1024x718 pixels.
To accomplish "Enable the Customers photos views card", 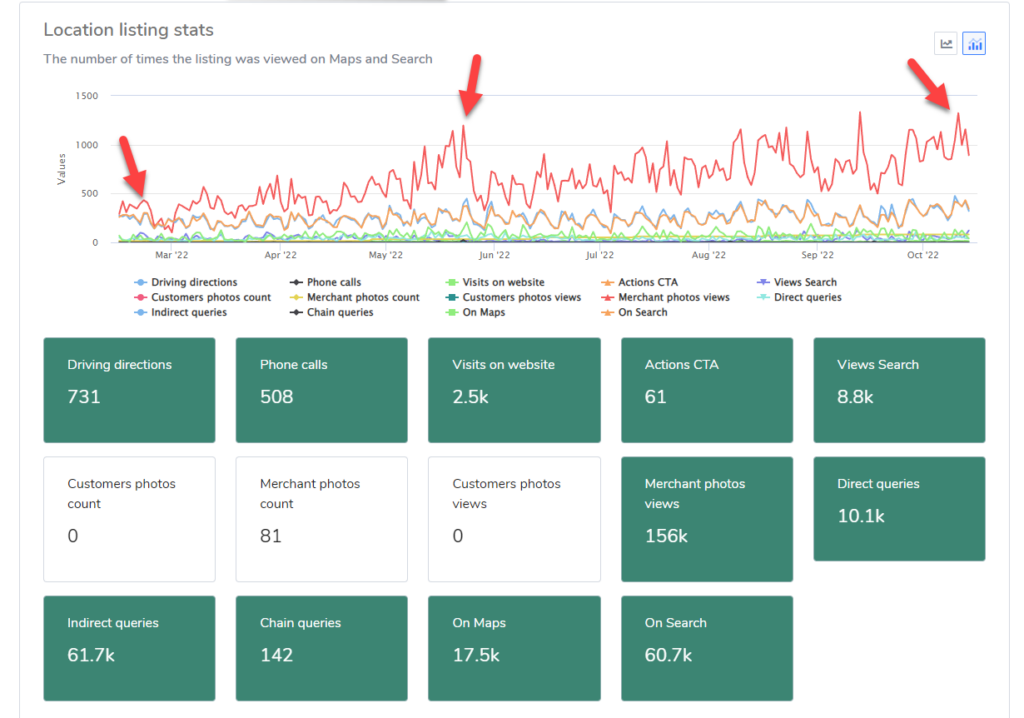I will click(x=514, y=518).
